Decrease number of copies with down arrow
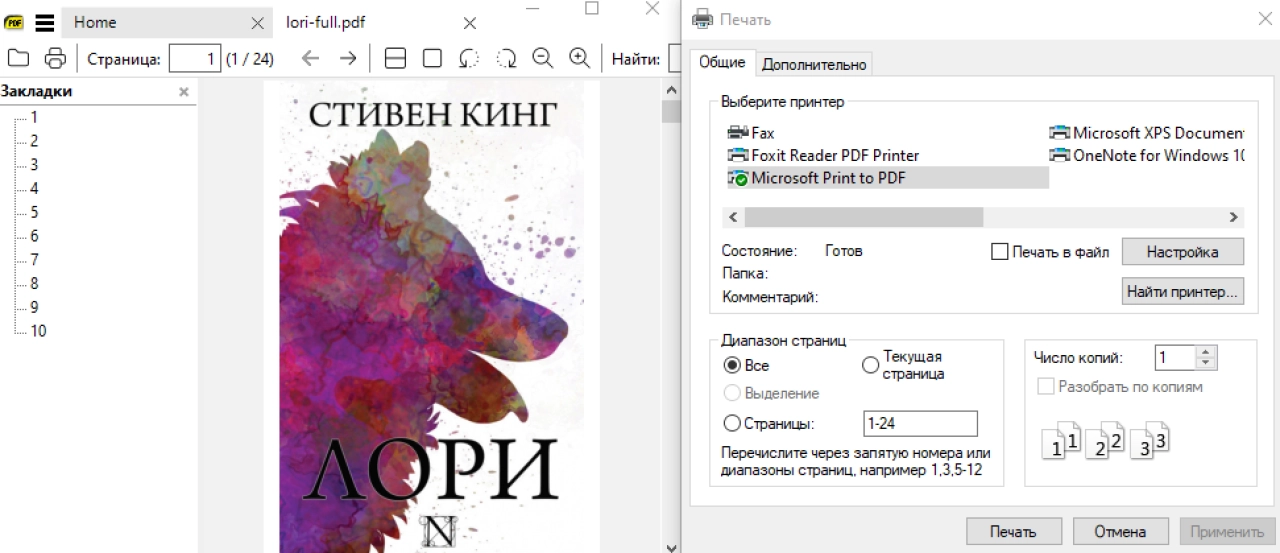The width and height of the screenshot is (1280, 553). pos(1206,364)
